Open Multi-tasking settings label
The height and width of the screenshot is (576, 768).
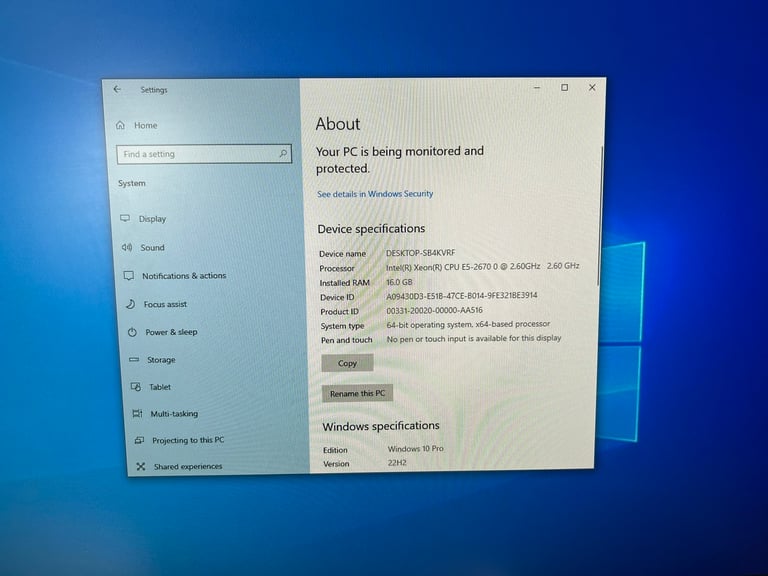[x=174, y=414]
